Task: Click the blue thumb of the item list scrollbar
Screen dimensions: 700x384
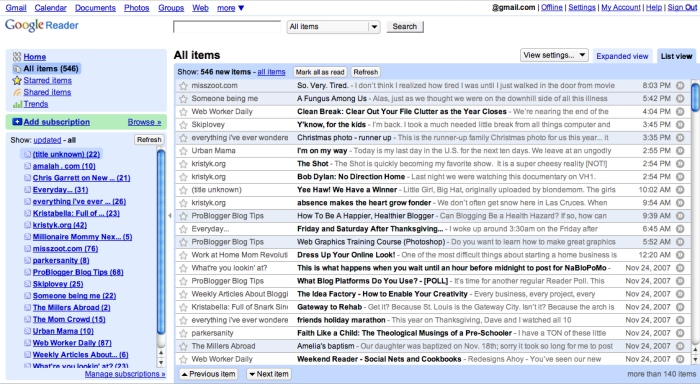Action: (695, 96)
